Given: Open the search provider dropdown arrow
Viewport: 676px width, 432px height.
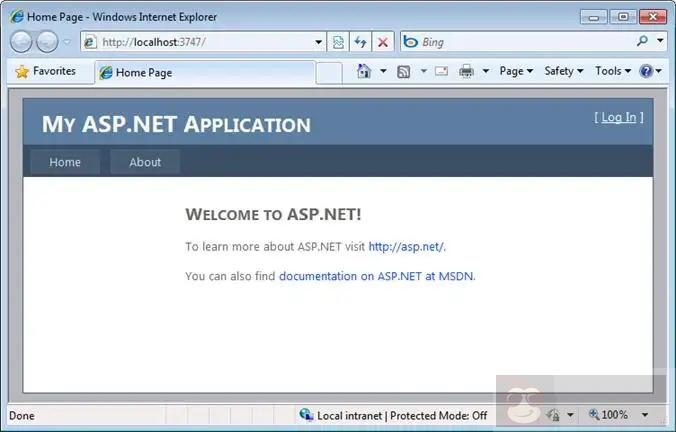Looking at the screenshot, I should [660, 41].
